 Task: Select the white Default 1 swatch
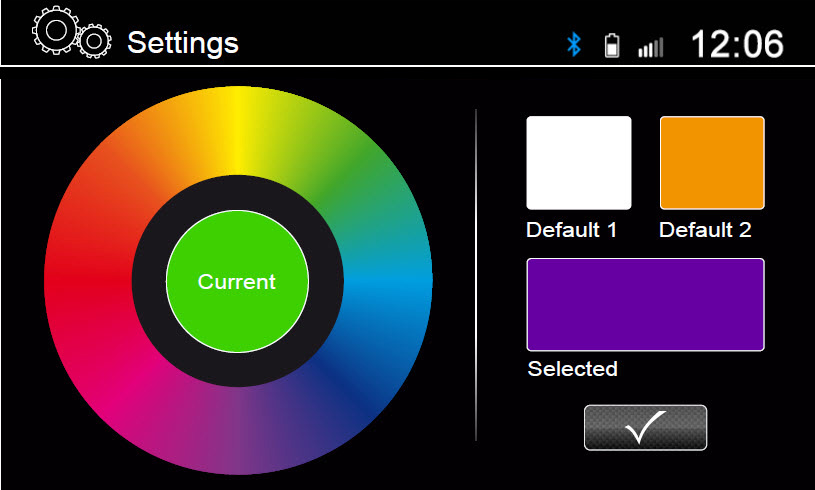pyautogui.click(x=579, y=163)
